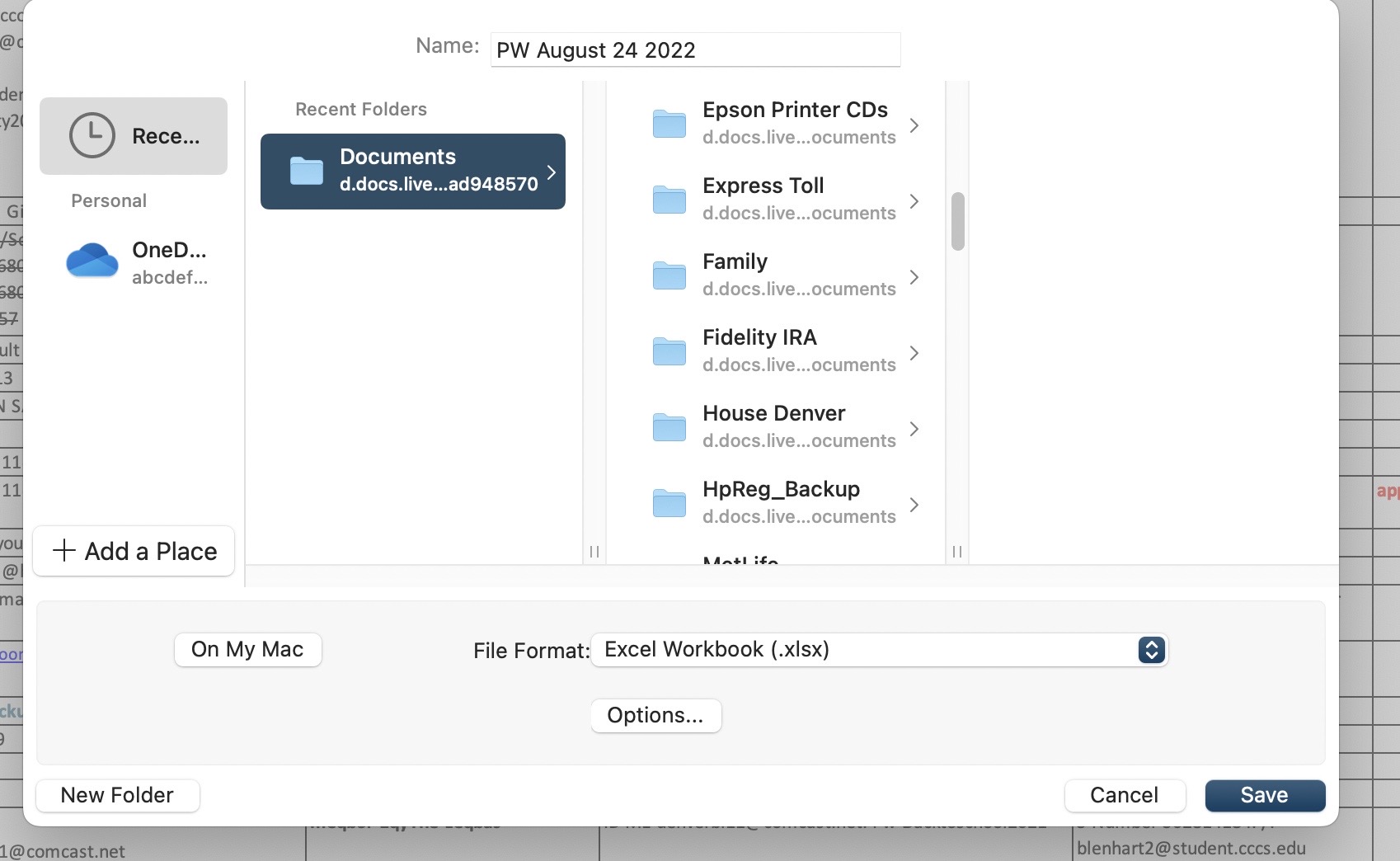
Task: Expand the Epson Printer CDs chevron
Action: [x=914, y=125]
